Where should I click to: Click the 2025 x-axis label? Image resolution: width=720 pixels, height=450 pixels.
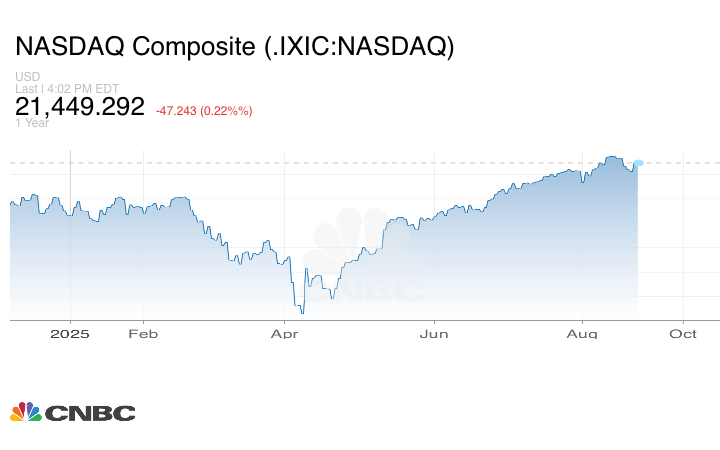click(x=71, y=334)
